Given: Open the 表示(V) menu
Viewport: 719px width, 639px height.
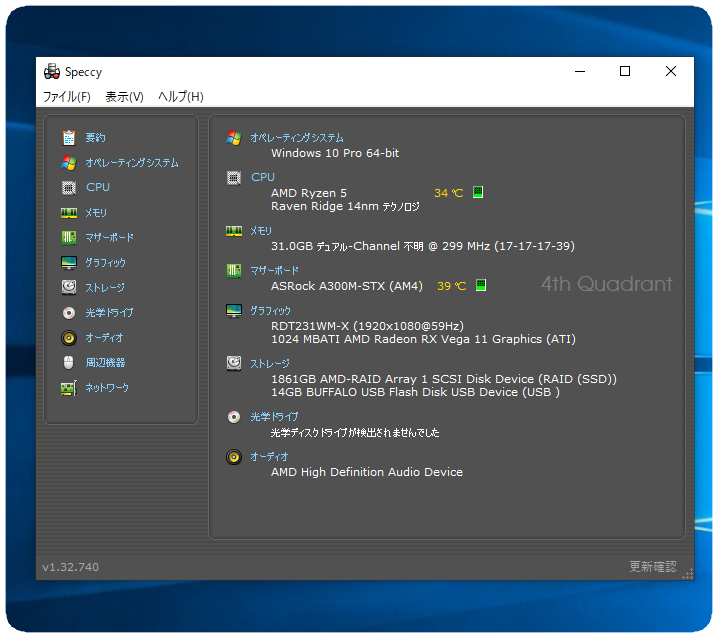Looking at the screenshot, I should coord(124,97).
